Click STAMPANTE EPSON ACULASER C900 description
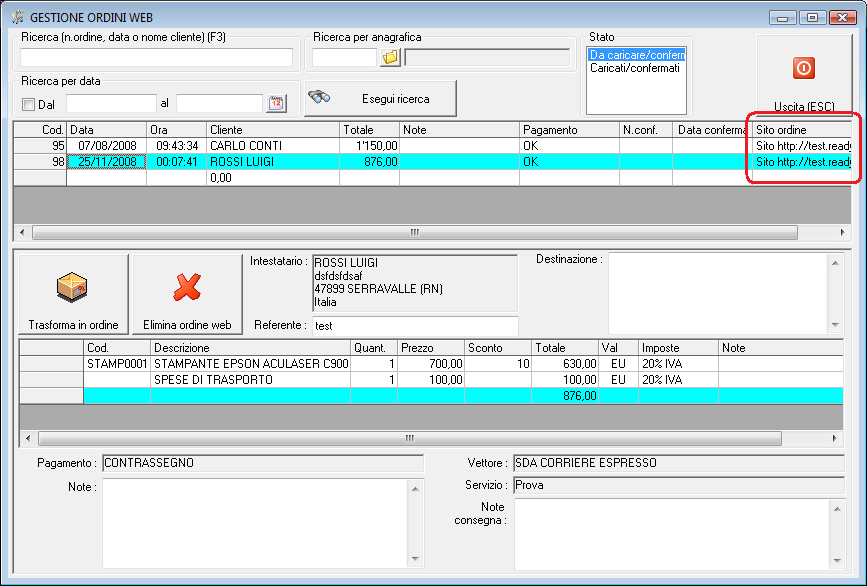The width and height of the screenshot is (867, 586). click(251, 364)
